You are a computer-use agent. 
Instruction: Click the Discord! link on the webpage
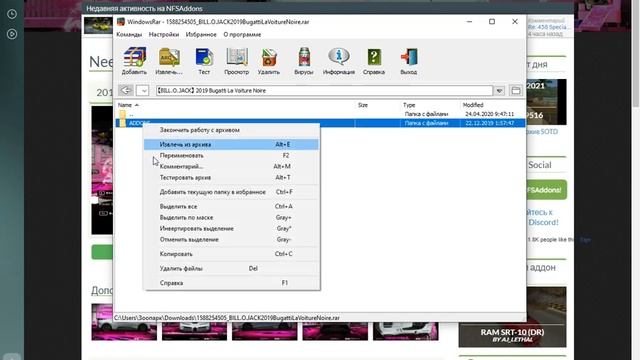point(543,222)
